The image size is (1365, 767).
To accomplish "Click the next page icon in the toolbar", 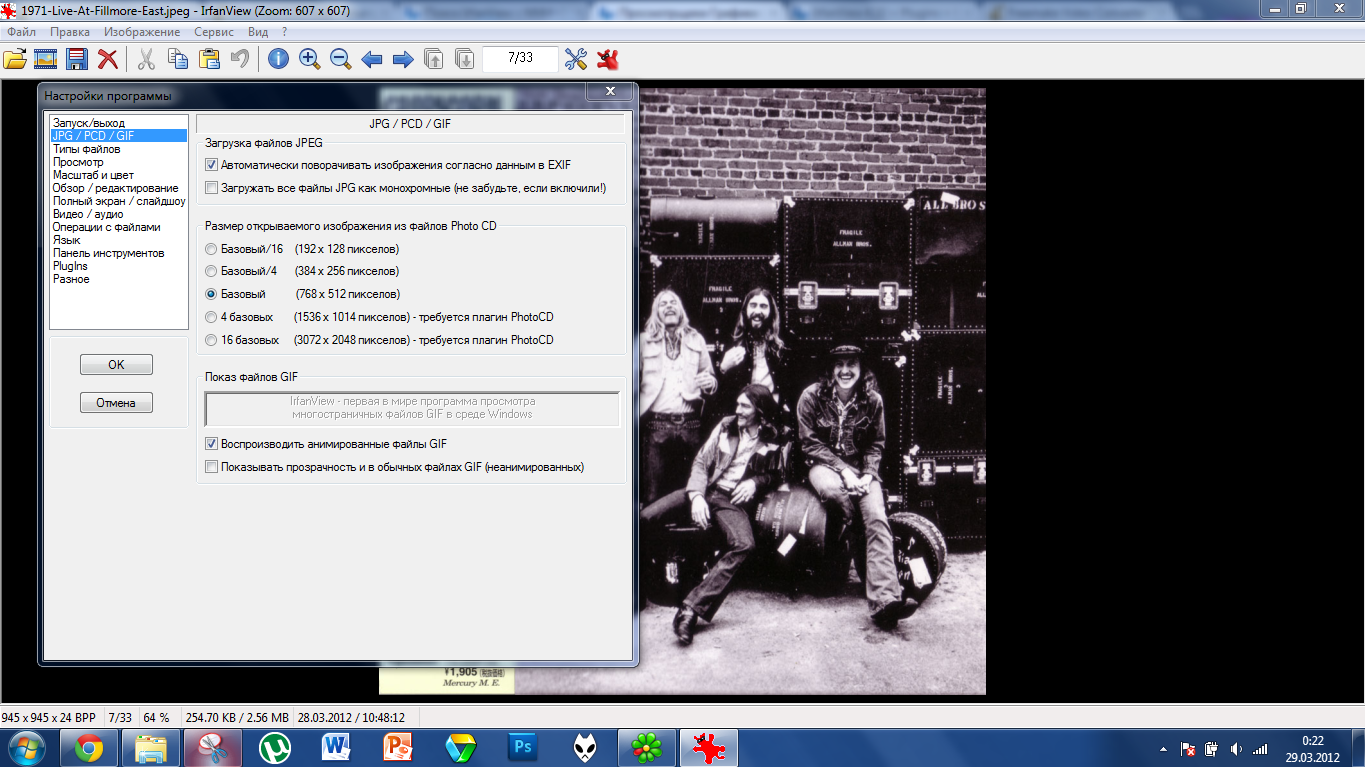I will 465,59.
